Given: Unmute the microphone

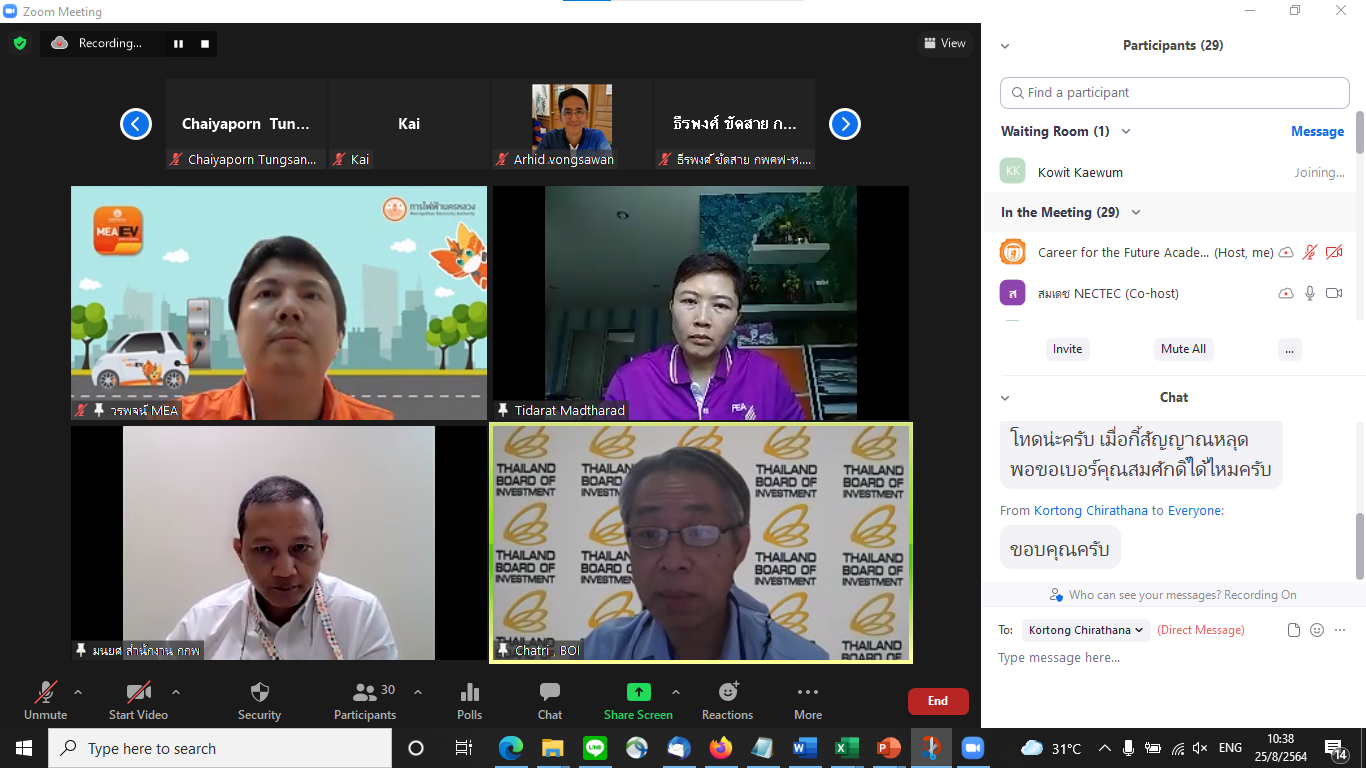Looking at the screenshot, I should click(45, 699).
